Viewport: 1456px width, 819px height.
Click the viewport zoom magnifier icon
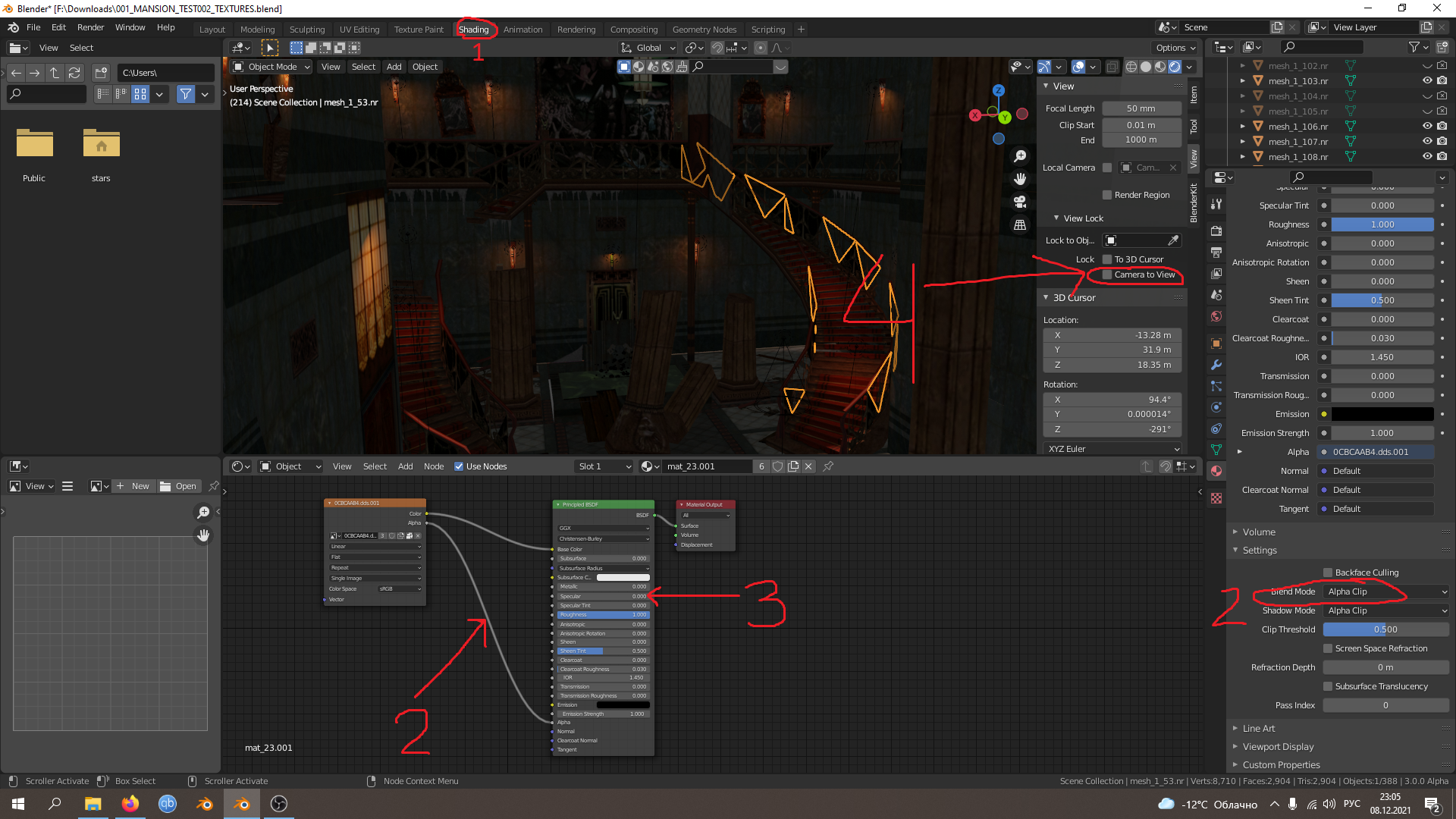tap(1020, 156)
